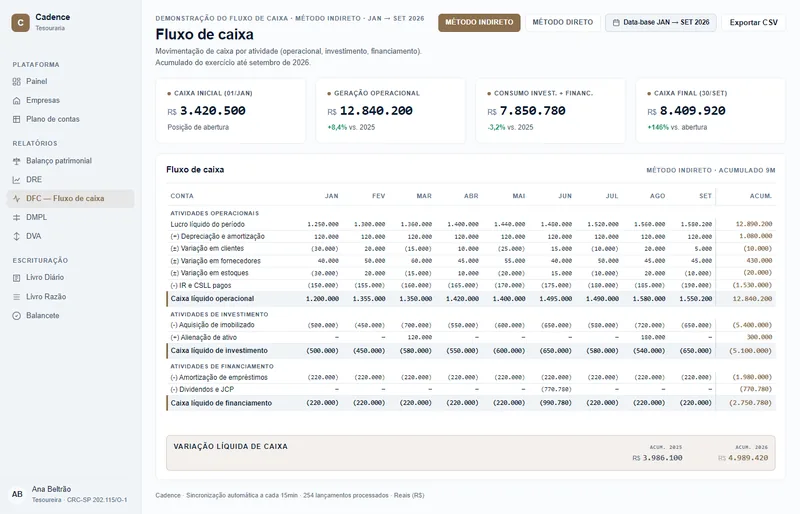This screenshot has height=514, width=800.
Task: Switch to Método Direto
Action: (x=563, y=22)
